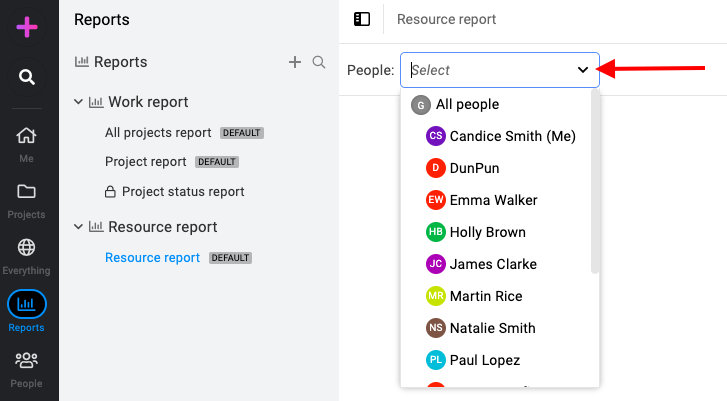Screen dimensions: 727x401
Task: Click the Resource report page title
Action: pos(446,19)
